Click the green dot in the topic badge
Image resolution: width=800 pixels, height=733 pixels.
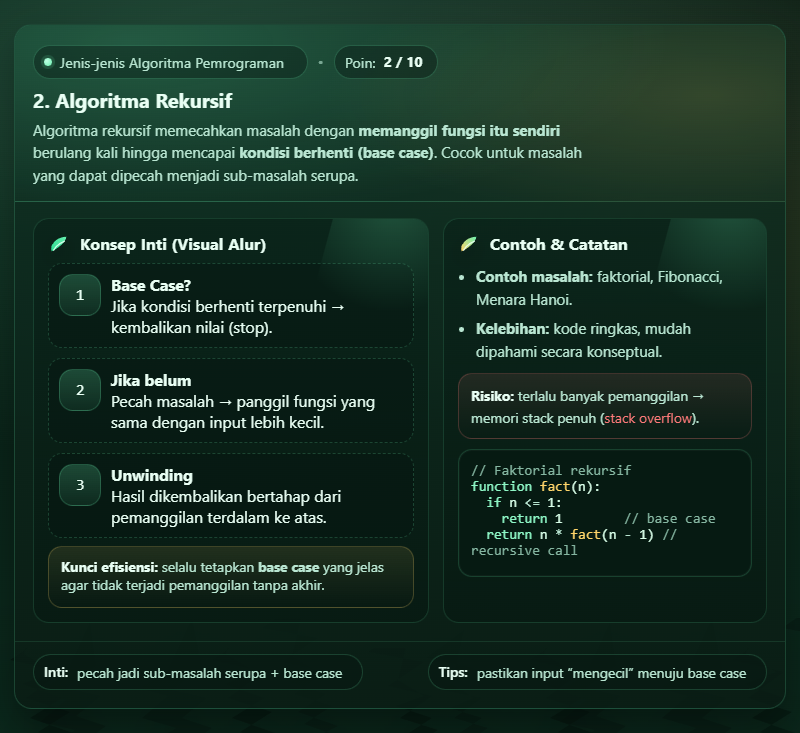tap(47, 62)
